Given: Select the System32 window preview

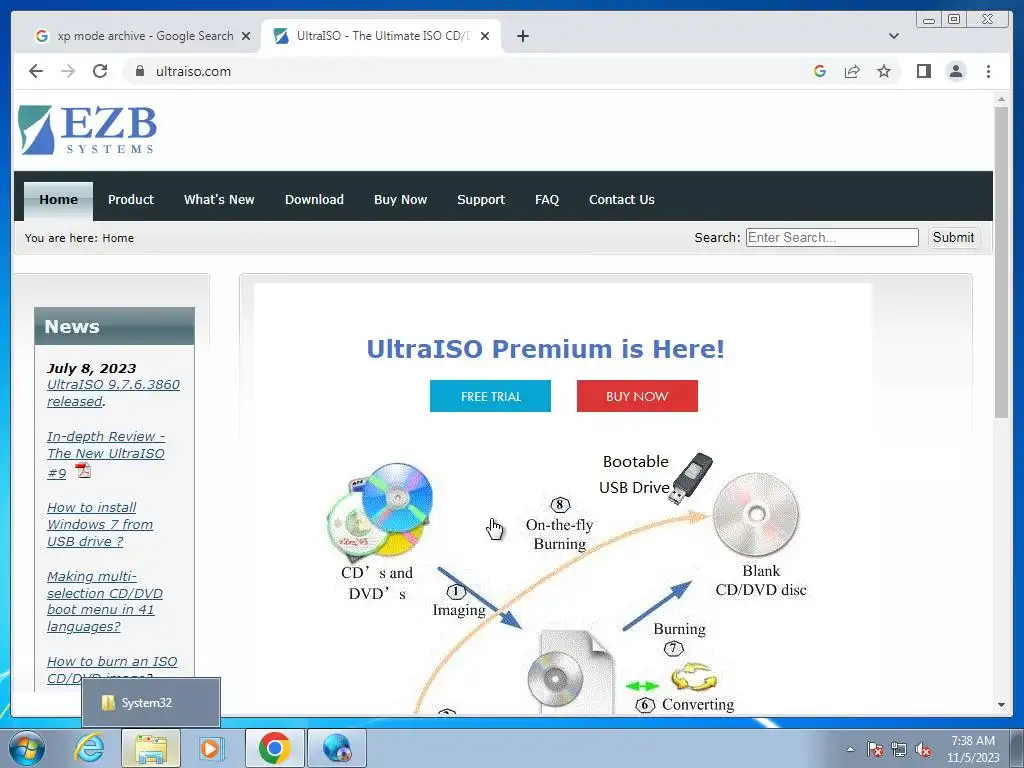Looking at the screenshot, I should click(151, 703).
